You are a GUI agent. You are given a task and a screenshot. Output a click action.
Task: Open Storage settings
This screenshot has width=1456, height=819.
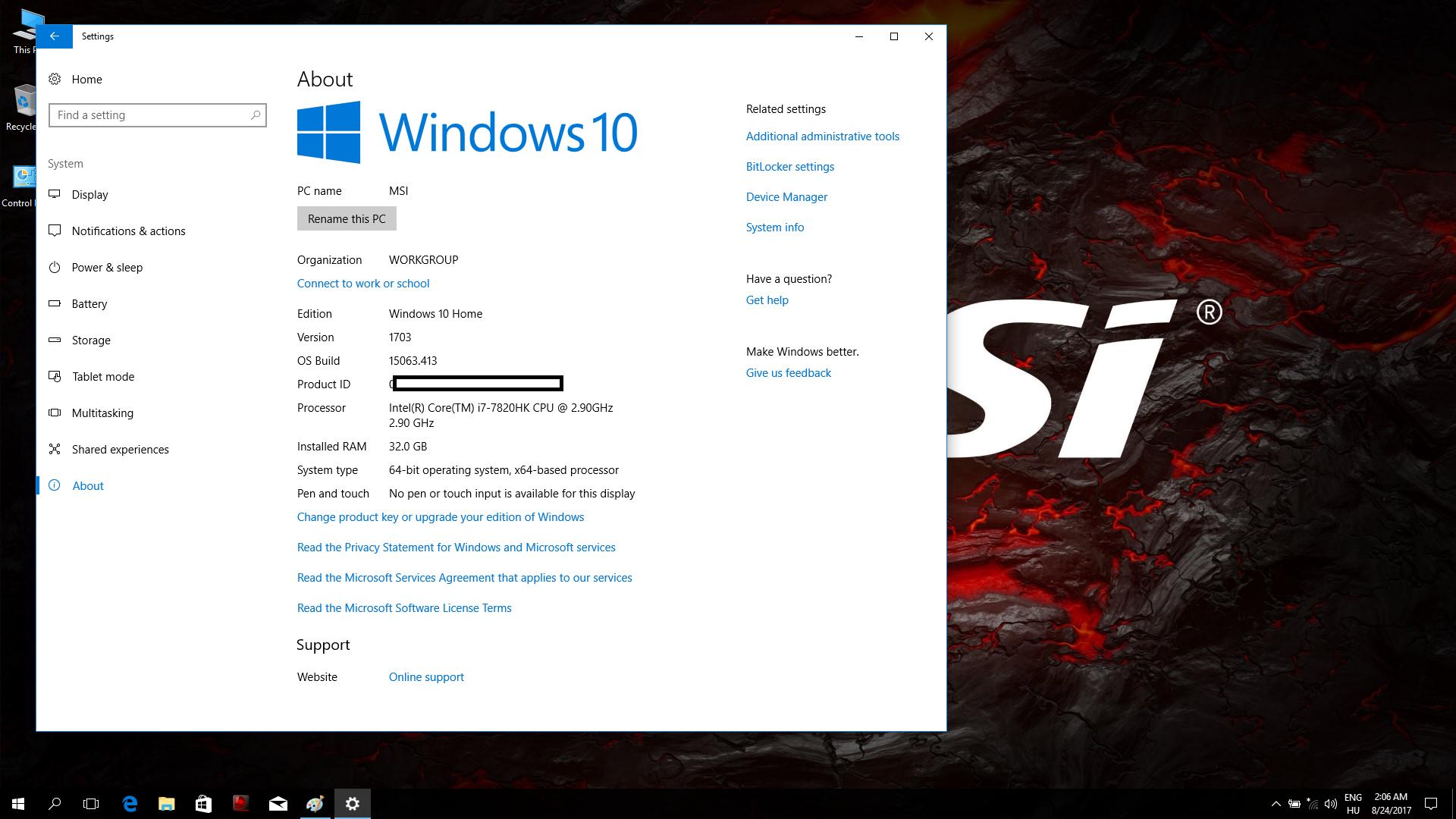coord(91,340)
